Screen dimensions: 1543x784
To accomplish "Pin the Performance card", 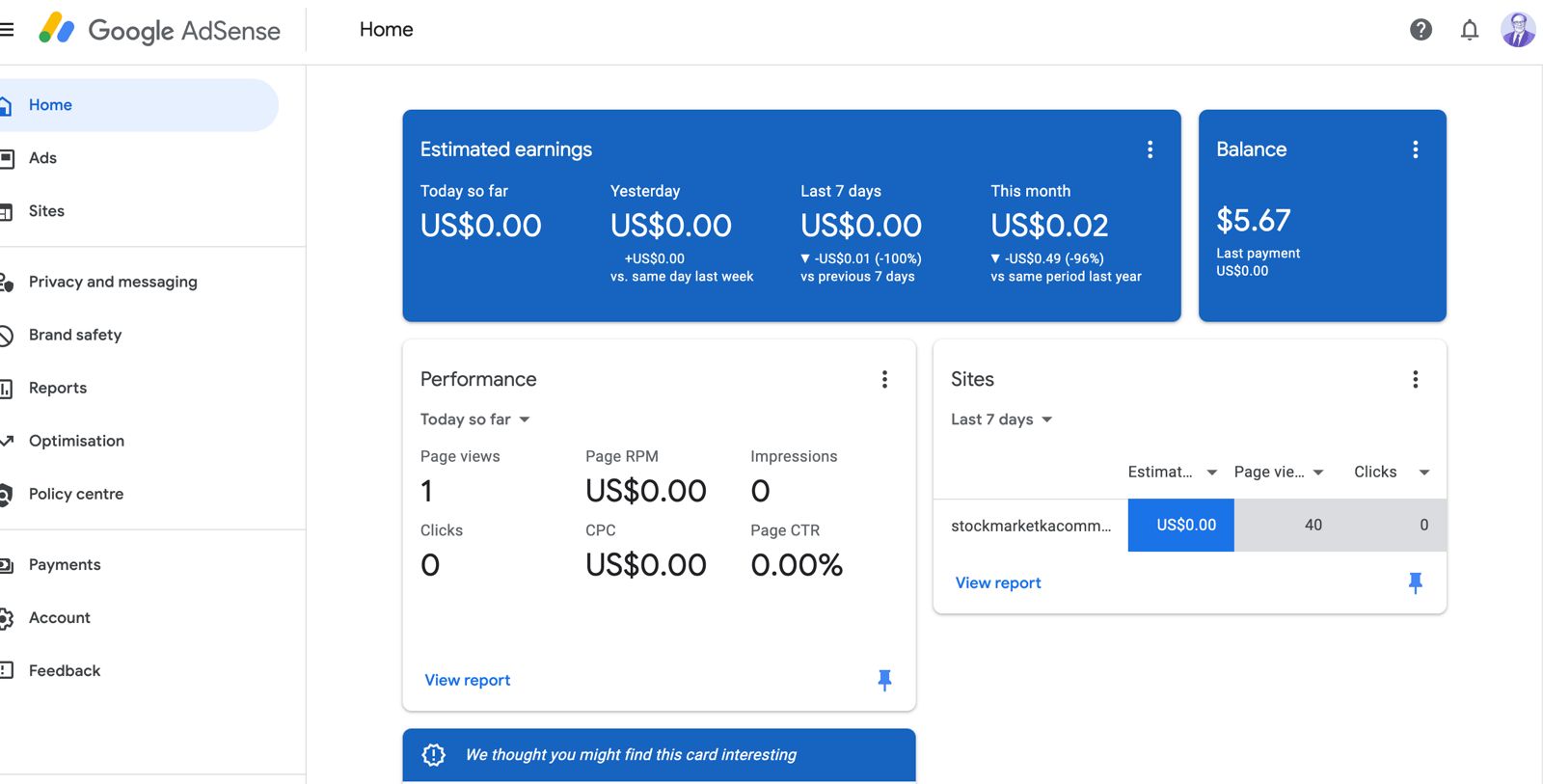I will pos(884,680).
